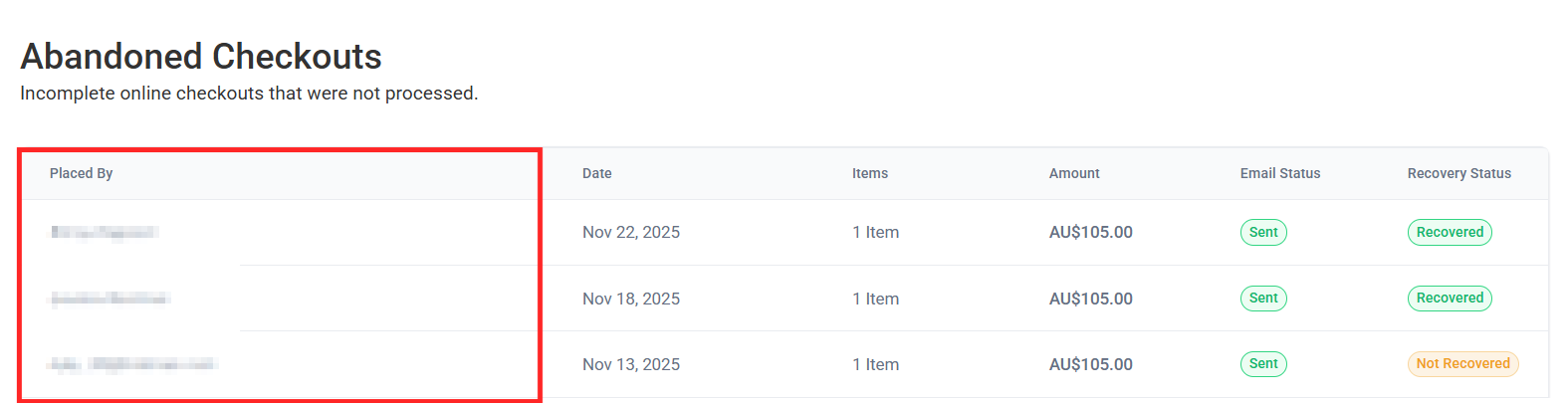Click the Email Status column header
1568x403 pixels.
click(x=1279, y=173)
